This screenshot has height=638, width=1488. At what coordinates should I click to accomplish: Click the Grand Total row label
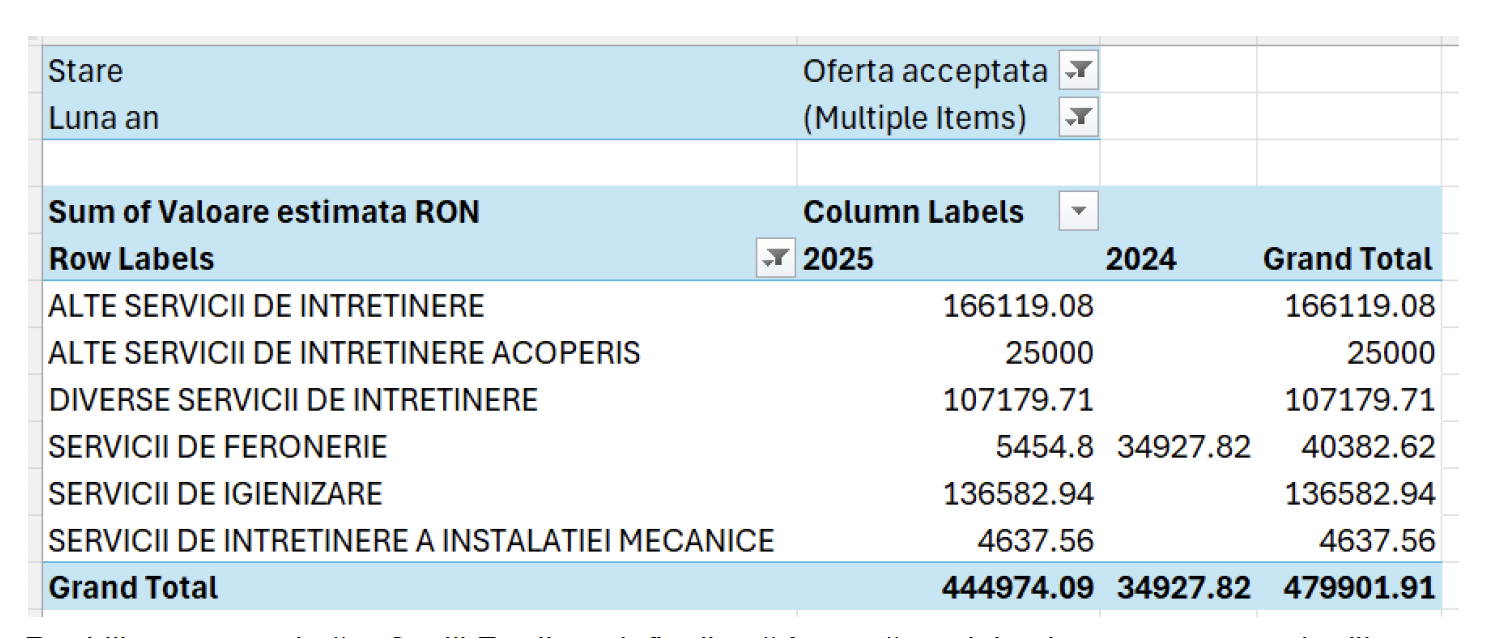point(134,587)
